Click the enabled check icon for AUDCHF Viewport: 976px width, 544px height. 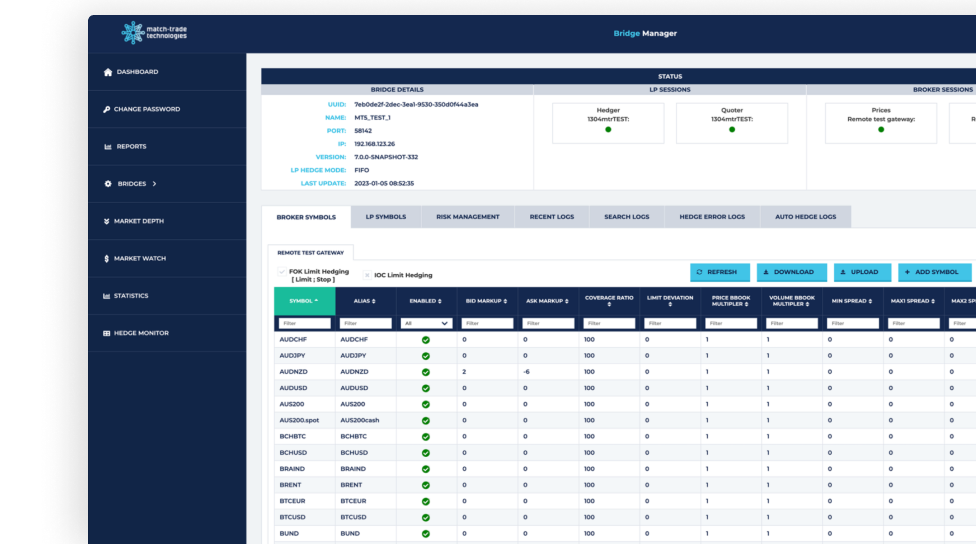tap(426, 340)
